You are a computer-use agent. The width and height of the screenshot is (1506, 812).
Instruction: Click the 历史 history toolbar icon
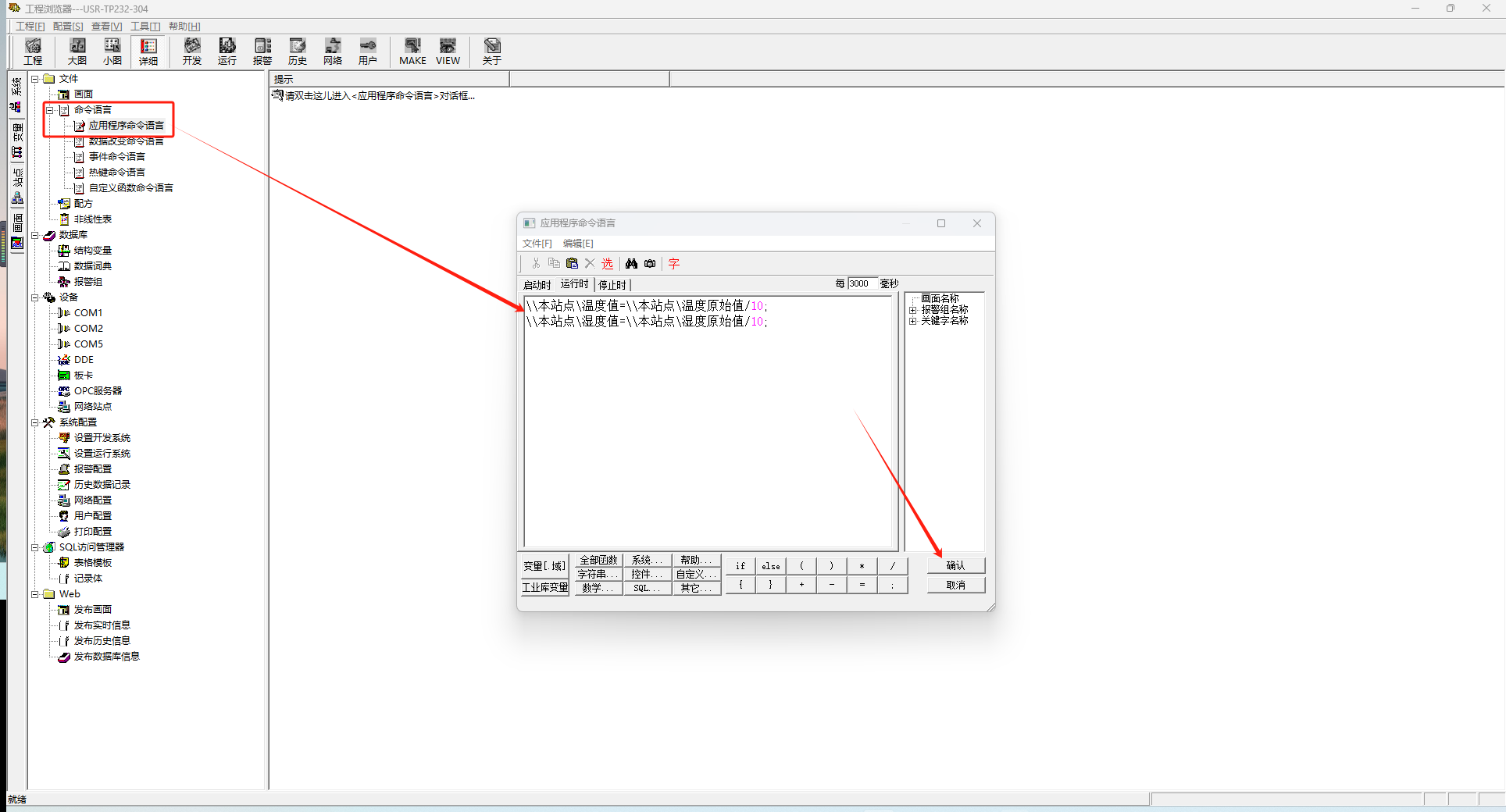298,52
